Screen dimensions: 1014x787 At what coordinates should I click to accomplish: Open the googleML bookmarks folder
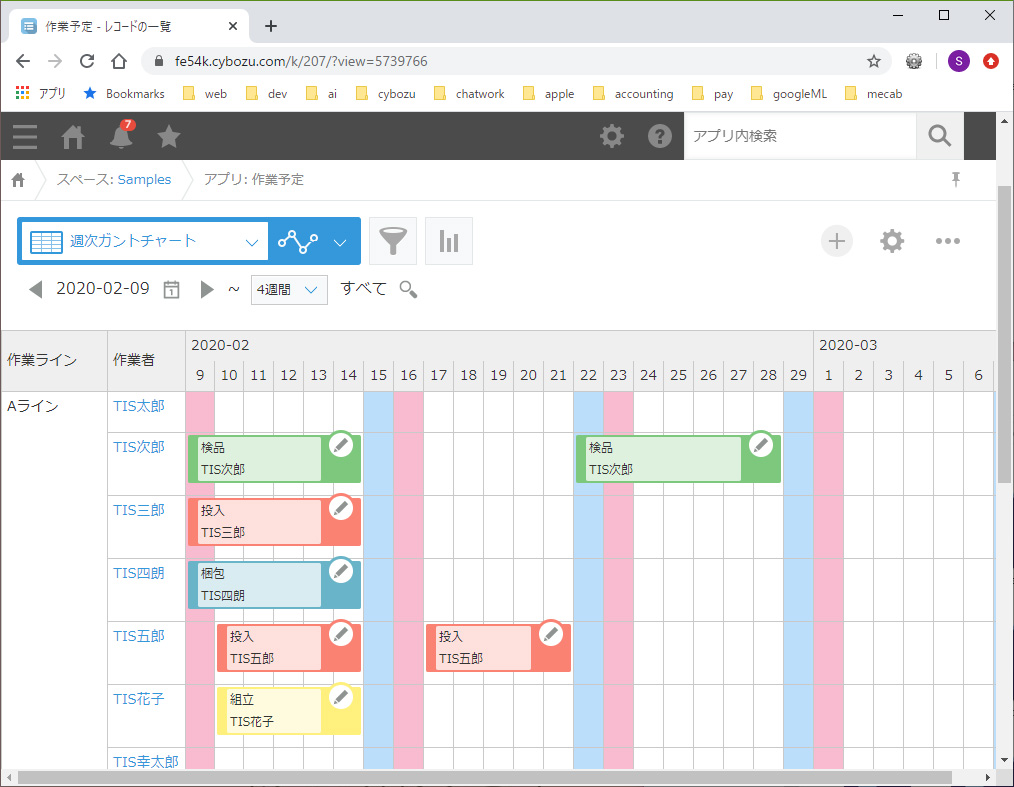(789, 94)
